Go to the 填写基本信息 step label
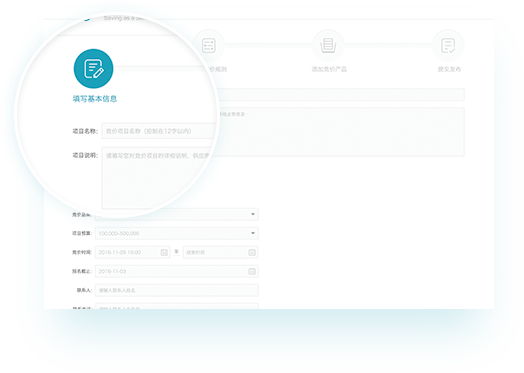 coord(95,99)
